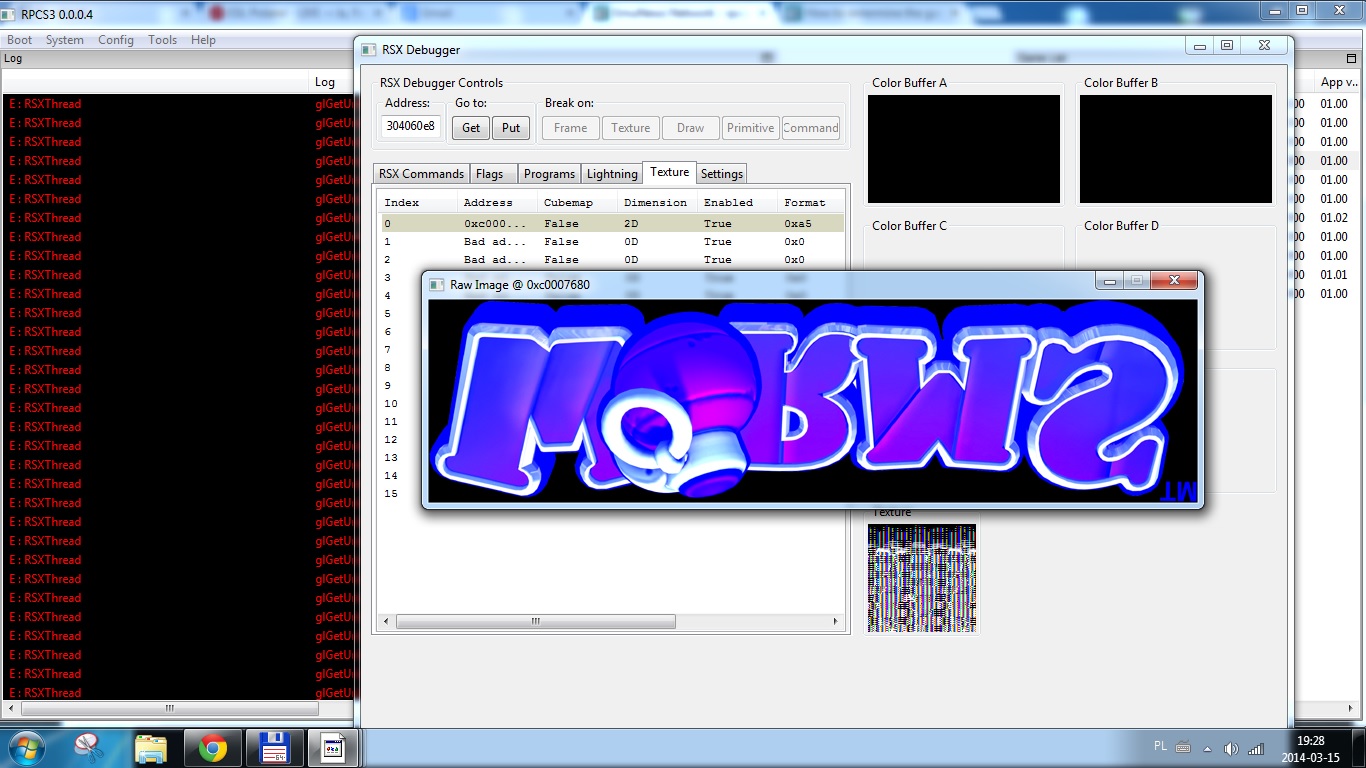This screenshot has width=1366, height=768.
Task: Open Google Chrome from the taskbar
Action: click(x=212, y=748)
